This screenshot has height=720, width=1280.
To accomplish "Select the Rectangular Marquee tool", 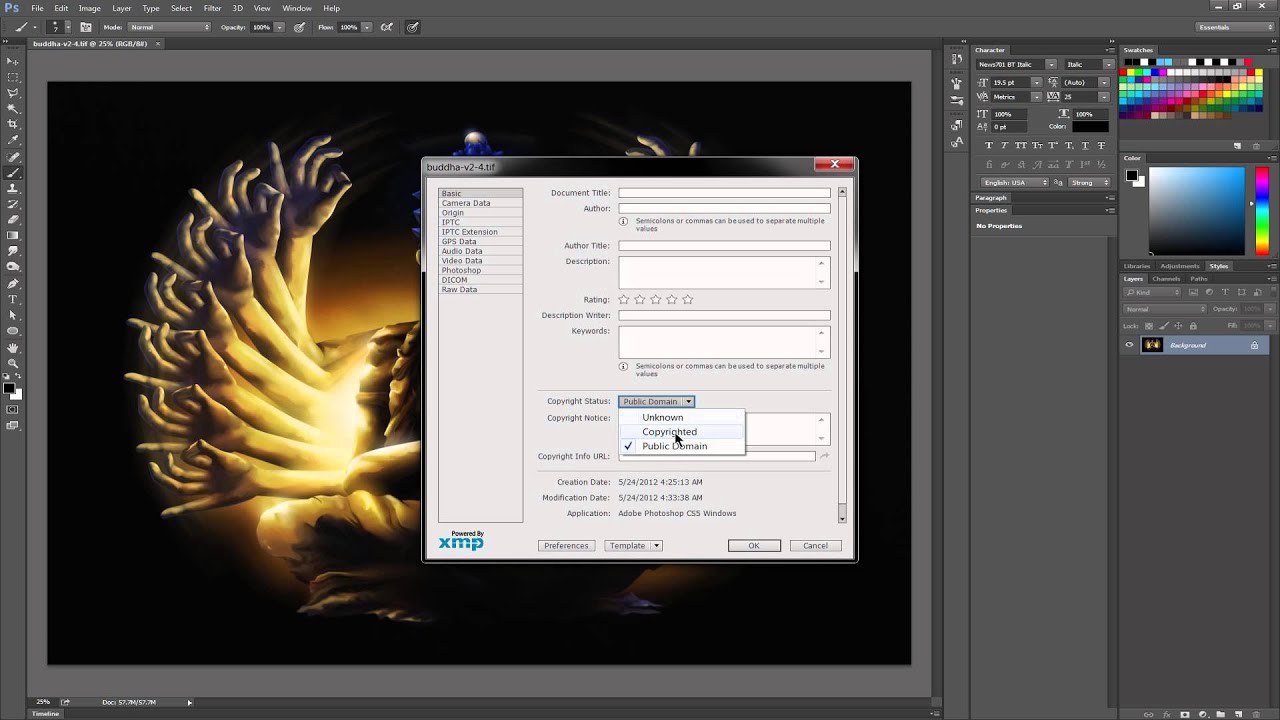I will [13, 77].
